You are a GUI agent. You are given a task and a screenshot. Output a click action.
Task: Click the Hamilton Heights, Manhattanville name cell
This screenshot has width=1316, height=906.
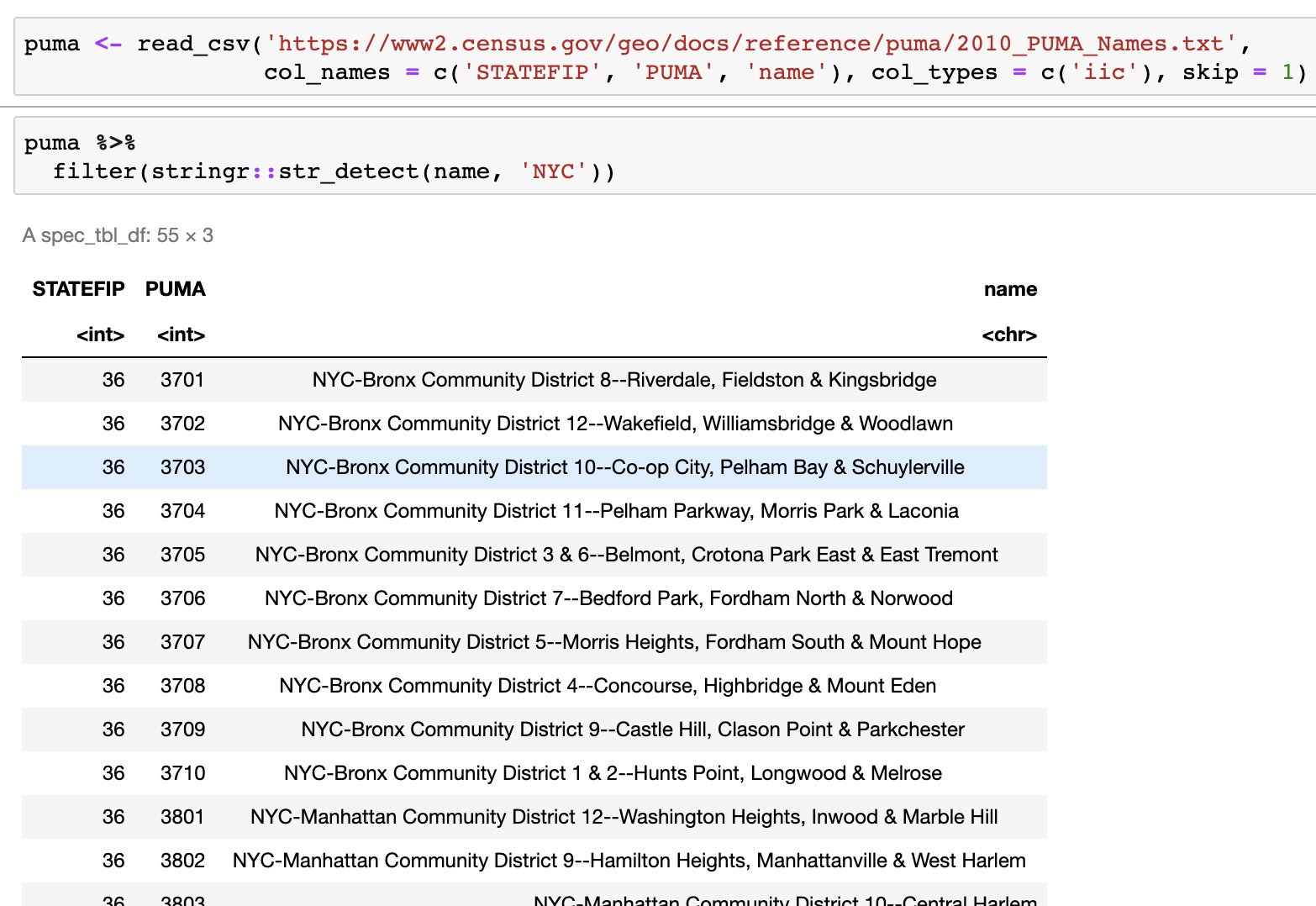[x=629, y=861]
